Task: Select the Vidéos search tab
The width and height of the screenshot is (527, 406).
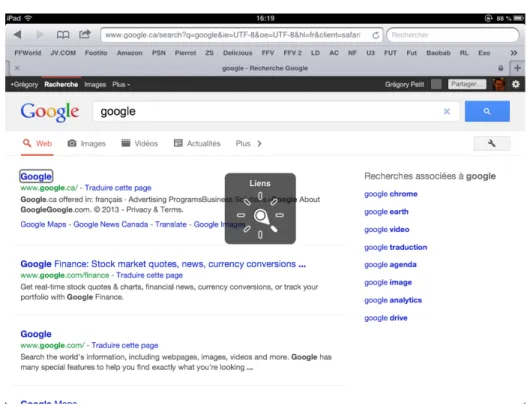Action: pos(139,144)
